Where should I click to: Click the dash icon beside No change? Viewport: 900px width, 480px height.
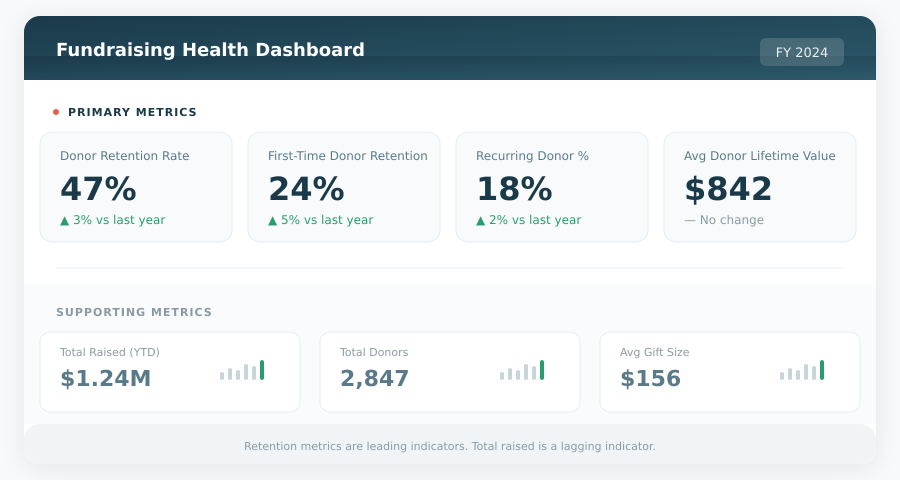coord(689,220)
